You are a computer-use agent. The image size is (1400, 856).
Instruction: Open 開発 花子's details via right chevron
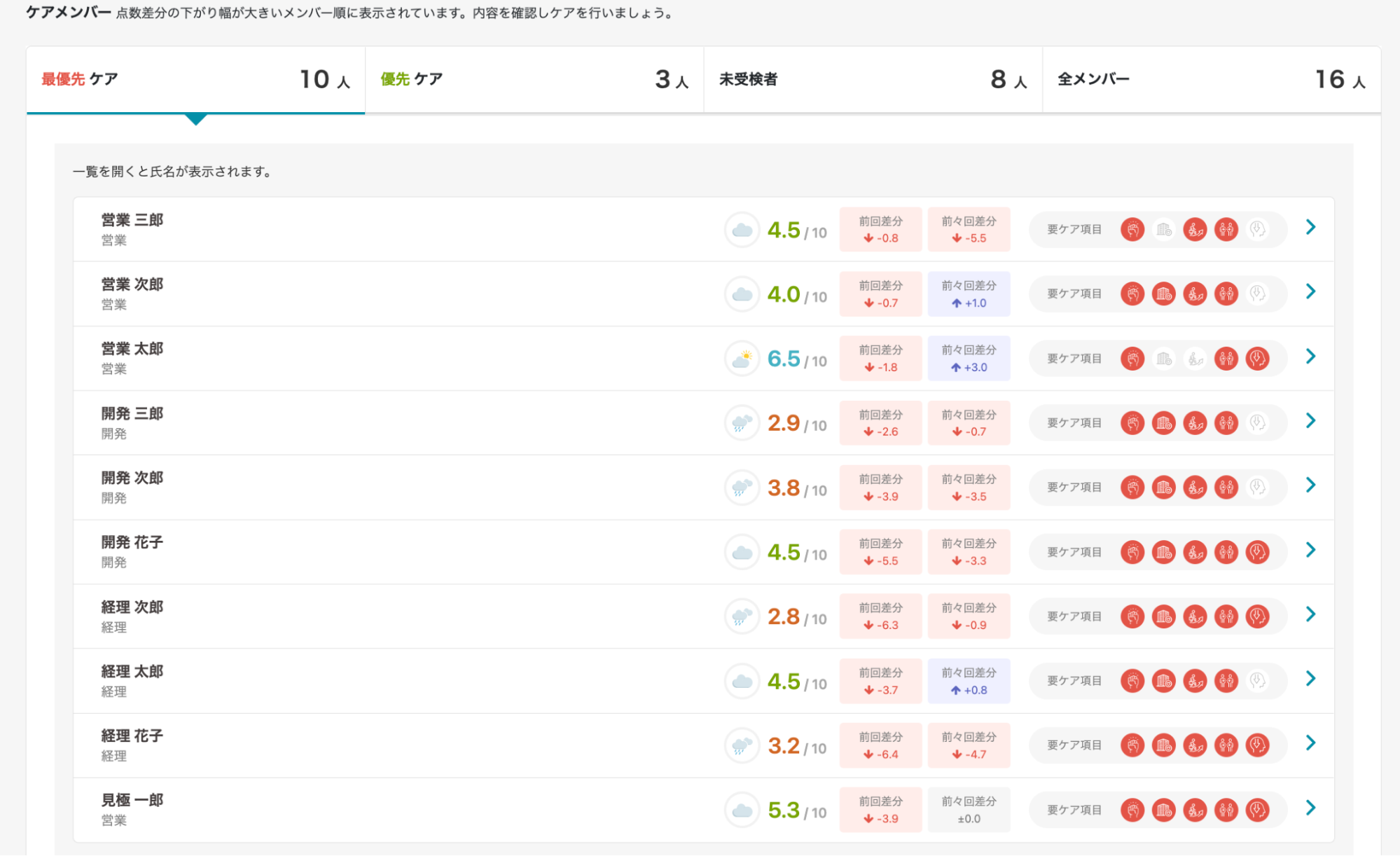pyautogui.click(x=1310, y=551)
